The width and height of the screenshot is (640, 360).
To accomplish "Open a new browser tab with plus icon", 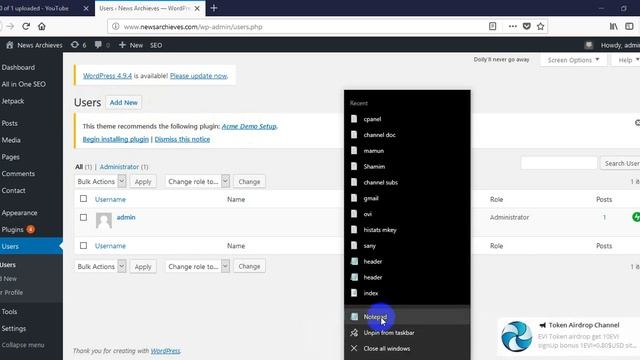I will coord(214,8).
